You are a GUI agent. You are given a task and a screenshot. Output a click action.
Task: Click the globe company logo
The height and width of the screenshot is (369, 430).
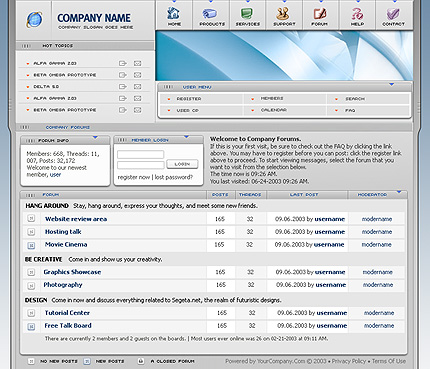pyautogui.click(x=34, y=19)
